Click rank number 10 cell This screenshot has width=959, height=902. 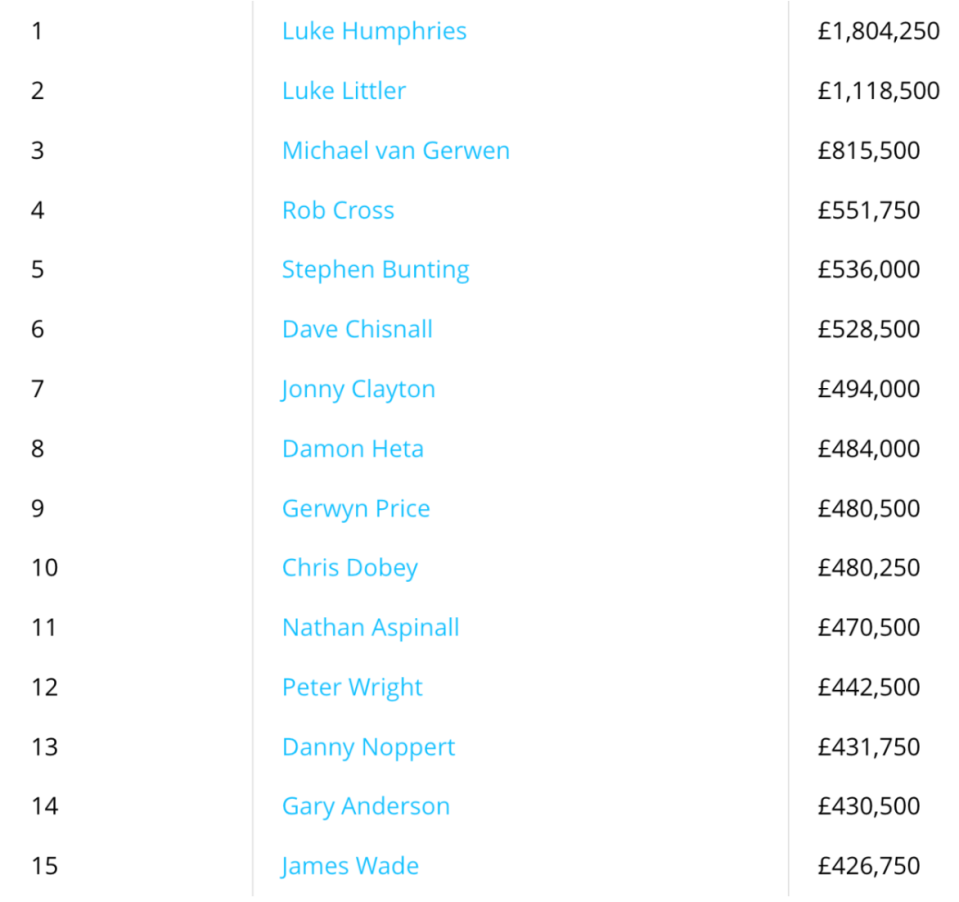click(45, 568)
